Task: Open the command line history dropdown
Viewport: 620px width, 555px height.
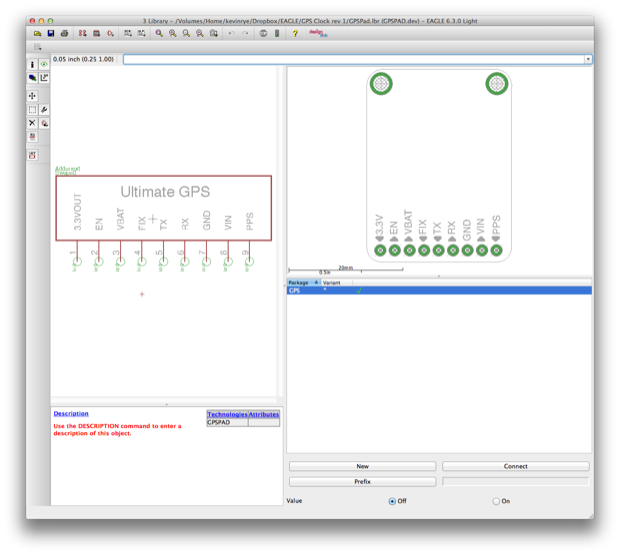Action: (588, 59)
